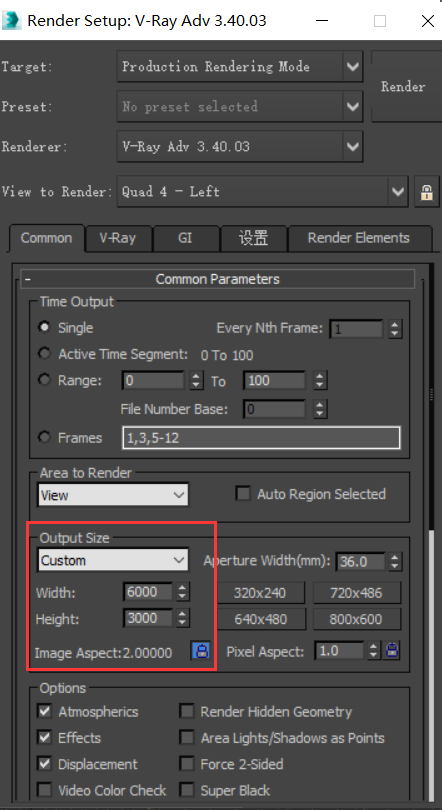Click the Frames input field

click(x=261, y=438)
